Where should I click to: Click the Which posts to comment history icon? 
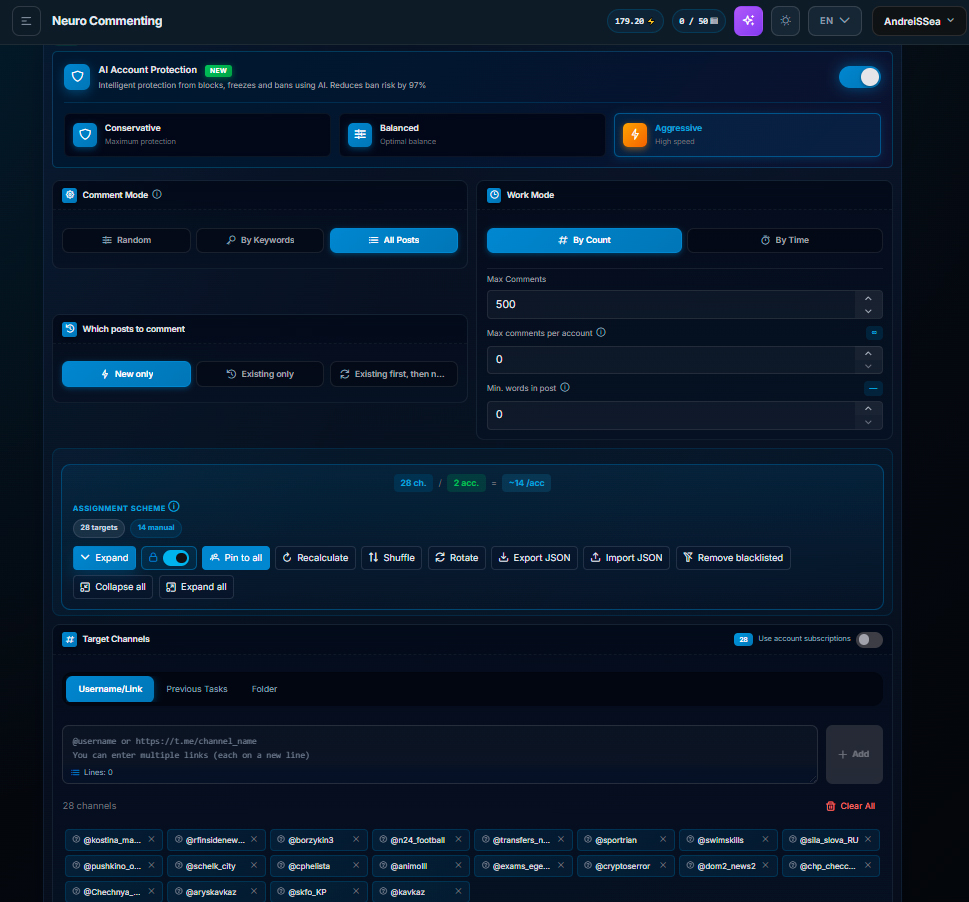(x=70, y=329)
